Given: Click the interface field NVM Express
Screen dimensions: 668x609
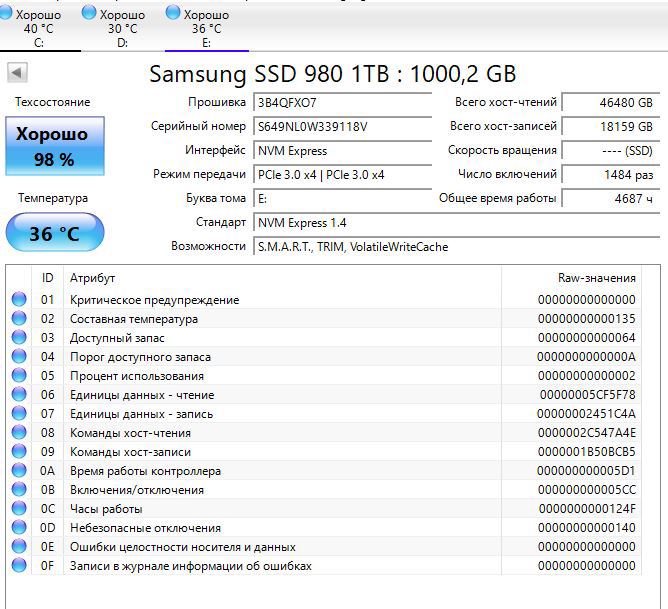Looking at the screenshot, I should [x=343, y=151].
